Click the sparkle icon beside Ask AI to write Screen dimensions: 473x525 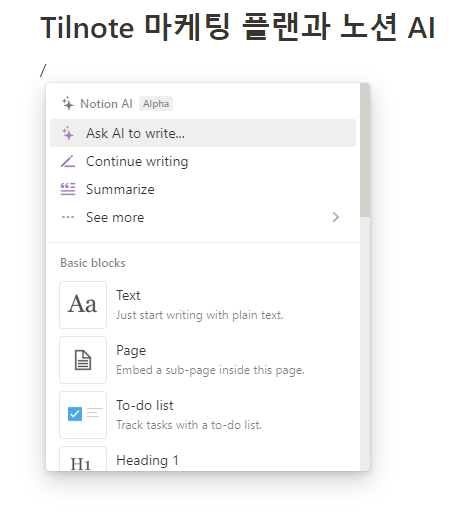tap(68, 133)
